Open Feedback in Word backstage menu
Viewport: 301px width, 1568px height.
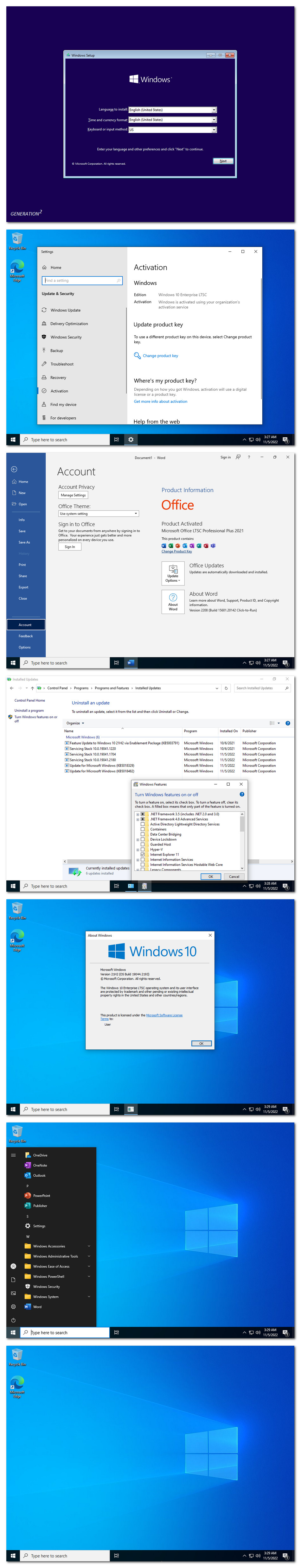(26, 636)
